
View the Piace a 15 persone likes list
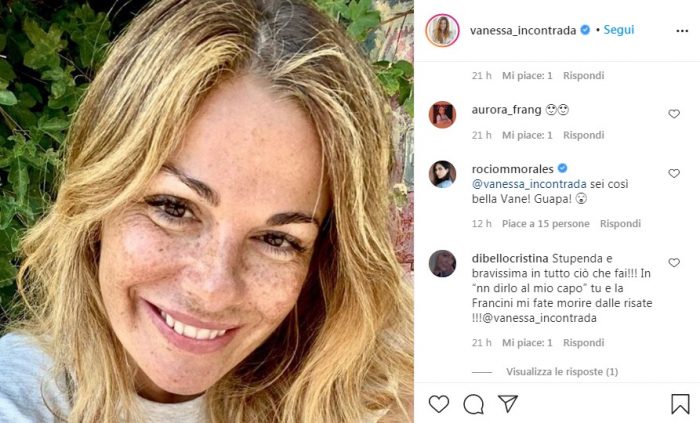(x=546, y=224)
